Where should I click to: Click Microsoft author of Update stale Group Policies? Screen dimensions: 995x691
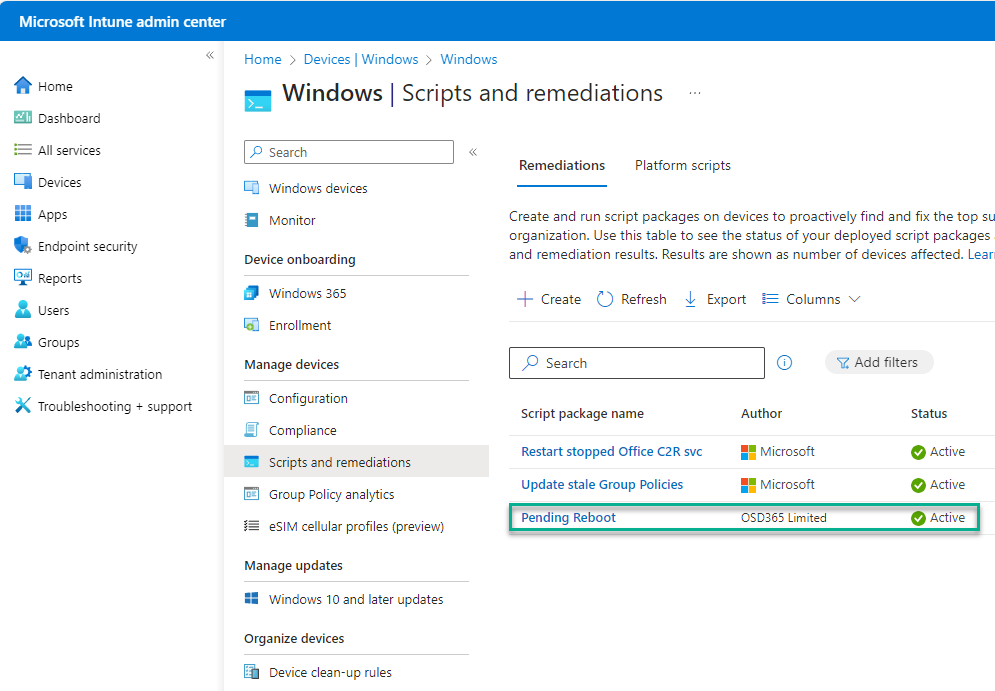click(x=778, y=485)
